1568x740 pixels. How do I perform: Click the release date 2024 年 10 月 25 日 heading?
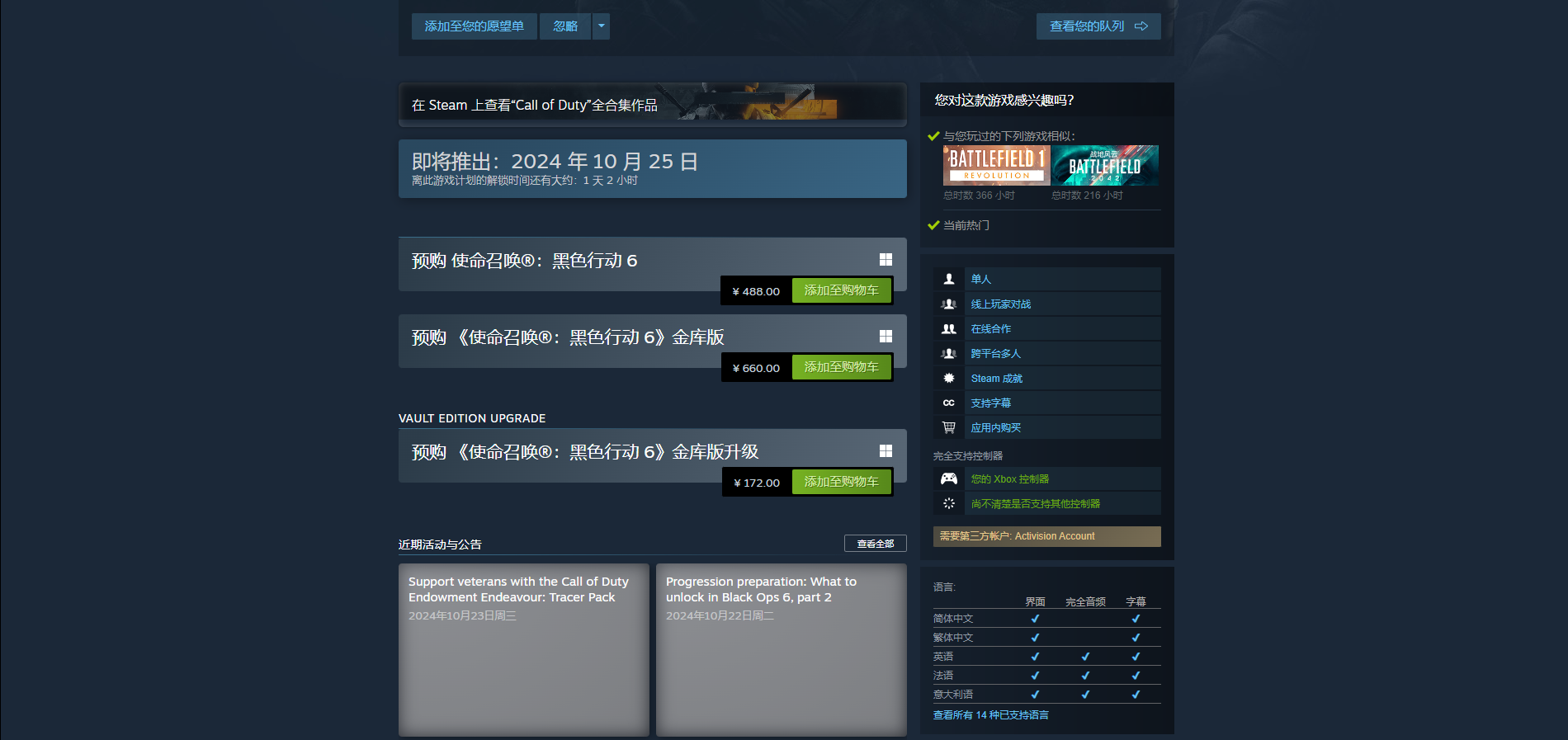pos(605,161)
